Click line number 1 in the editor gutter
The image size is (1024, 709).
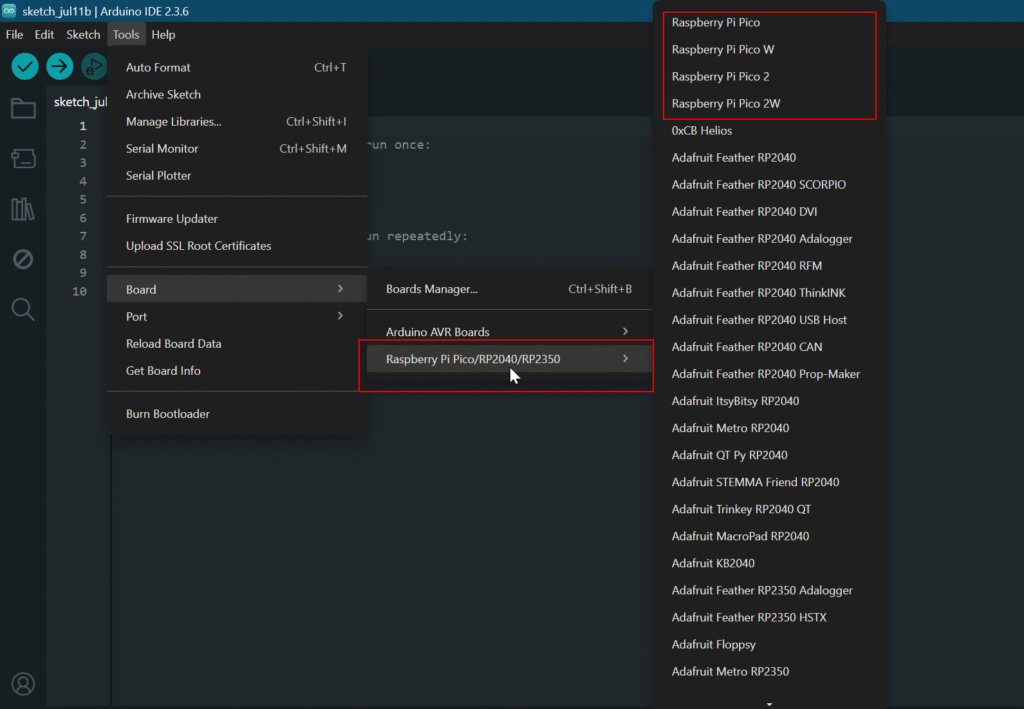pos(83,125)
